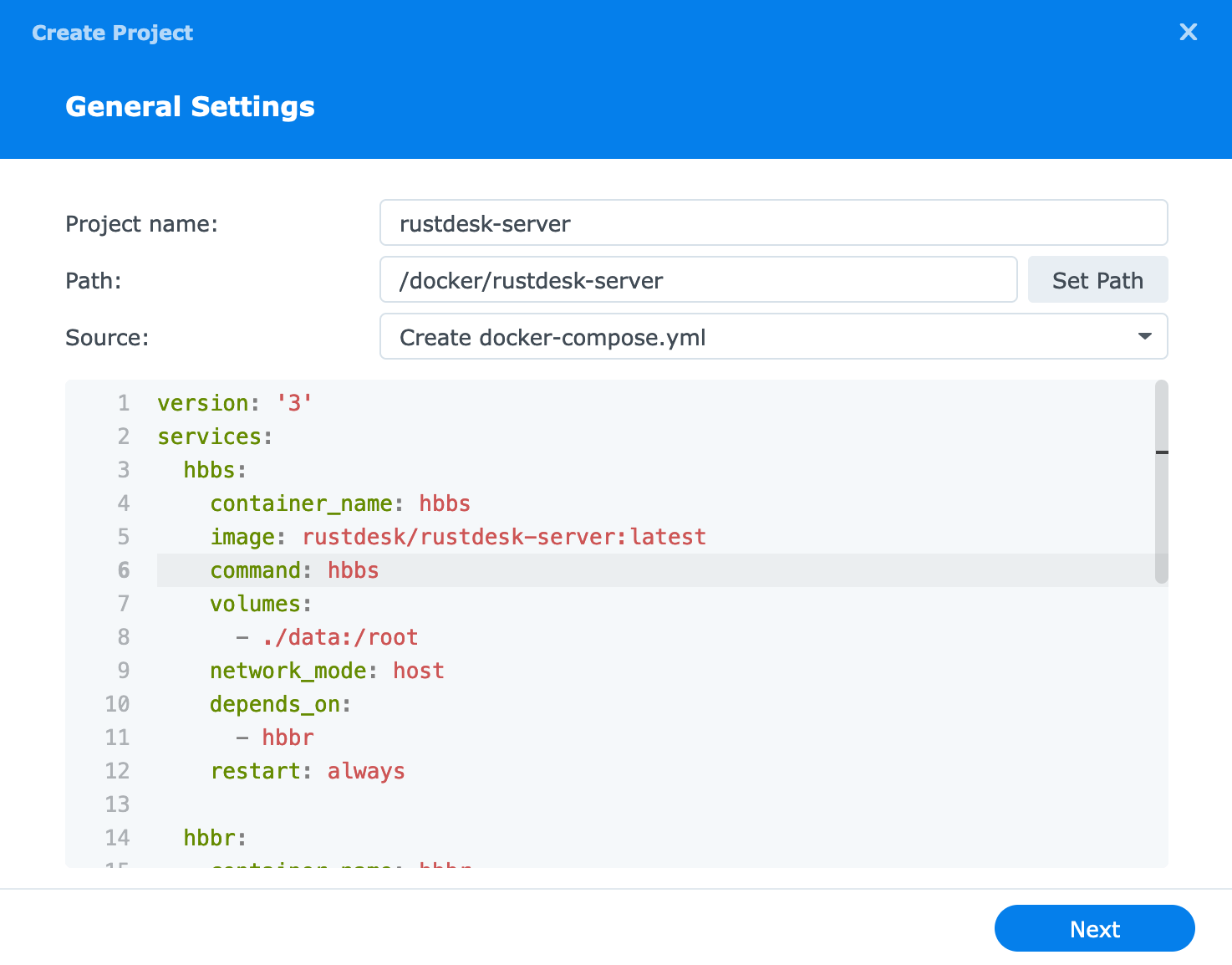Image resolution: width=1232 pixels, height=965 pixels.
Task: Click line number 6 in gutter
Action: [x=124, y=570]
